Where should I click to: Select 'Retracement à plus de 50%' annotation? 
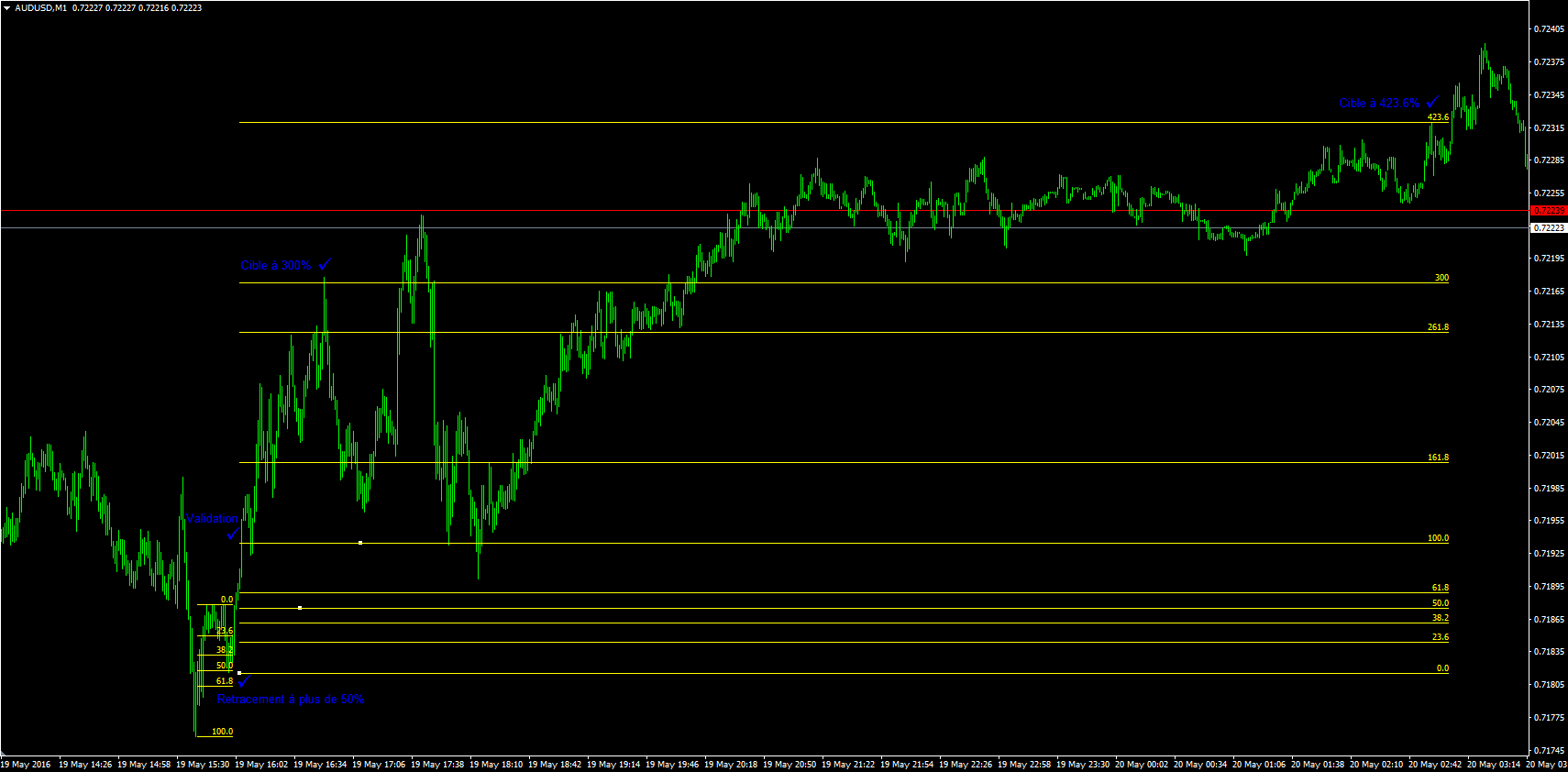(x=291, y=700)
